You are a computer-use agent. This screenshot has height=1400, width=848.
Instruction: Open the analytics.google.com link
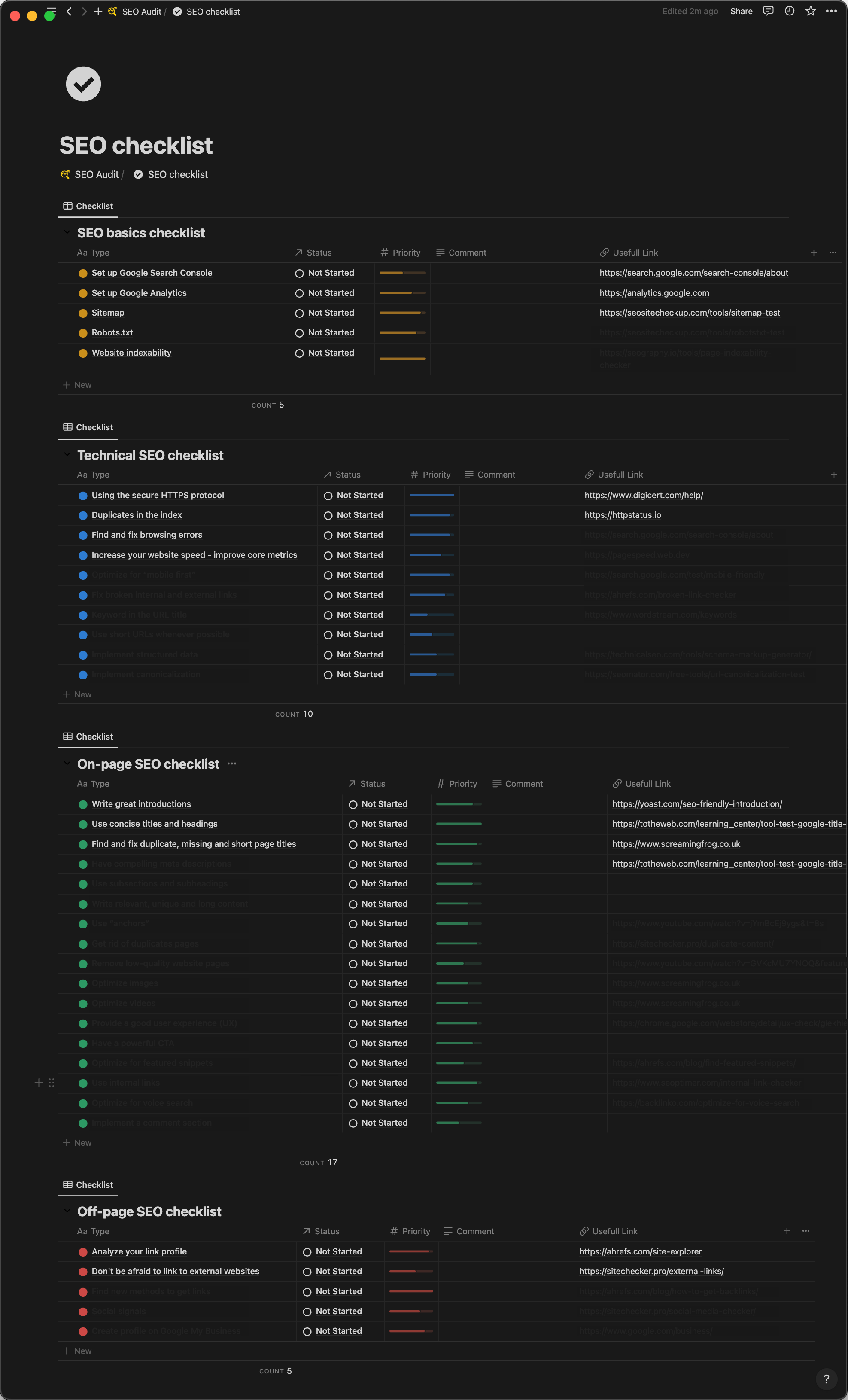point(654,293)
